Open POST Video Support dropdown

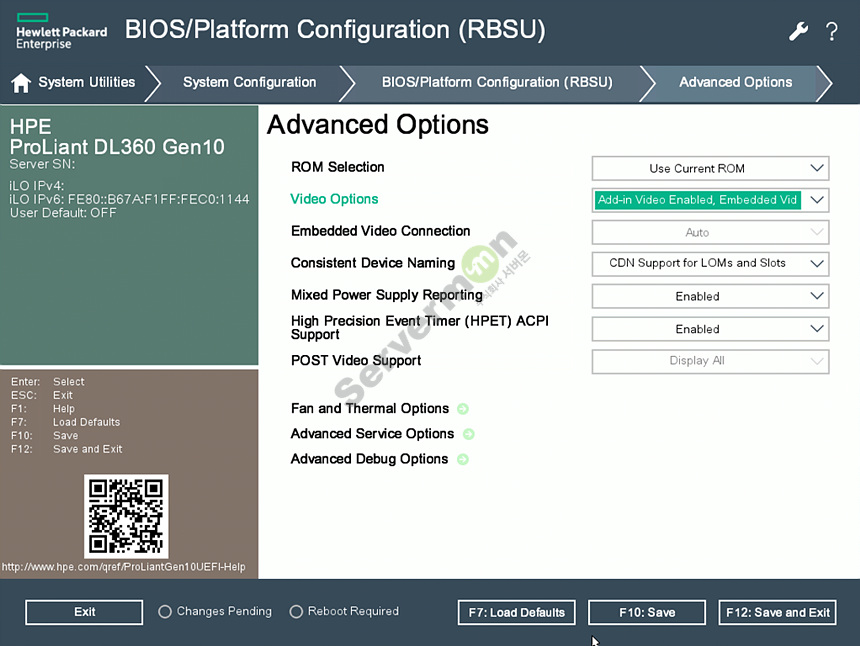(710, 361)
